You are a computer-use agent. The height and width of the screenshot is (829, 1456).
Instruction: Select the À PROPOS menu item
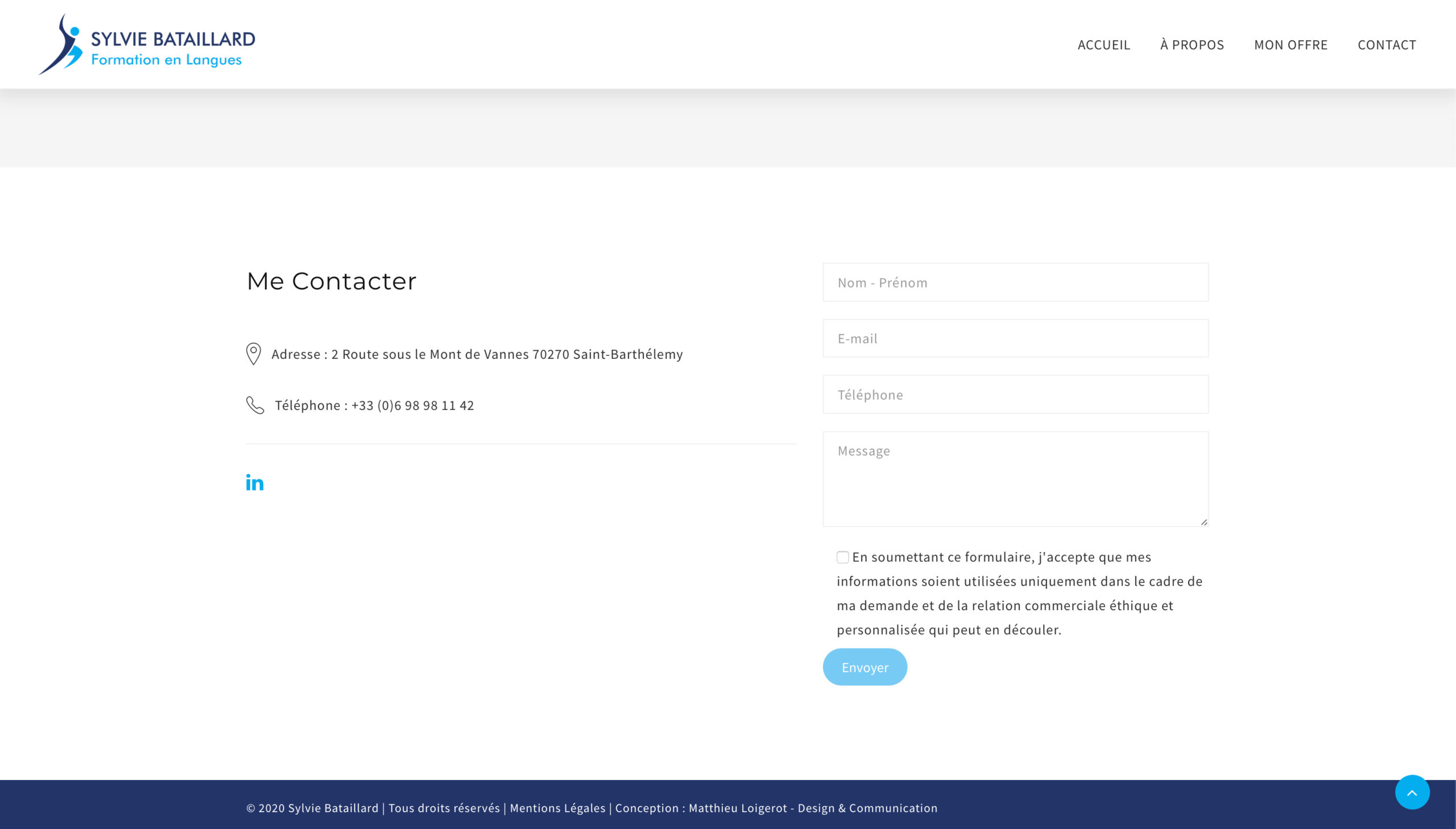1191,45
